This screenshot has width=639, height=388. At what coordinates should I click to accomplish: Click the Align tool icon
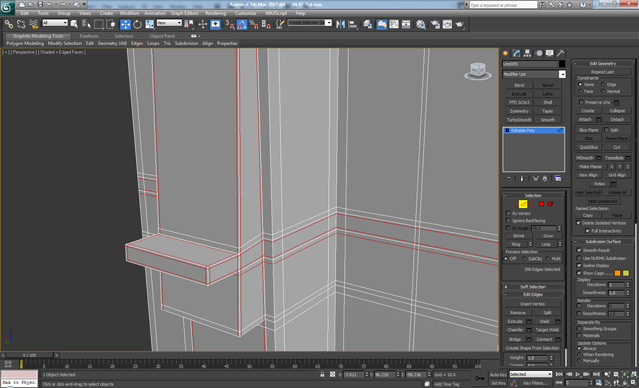[x=353, y=24]
